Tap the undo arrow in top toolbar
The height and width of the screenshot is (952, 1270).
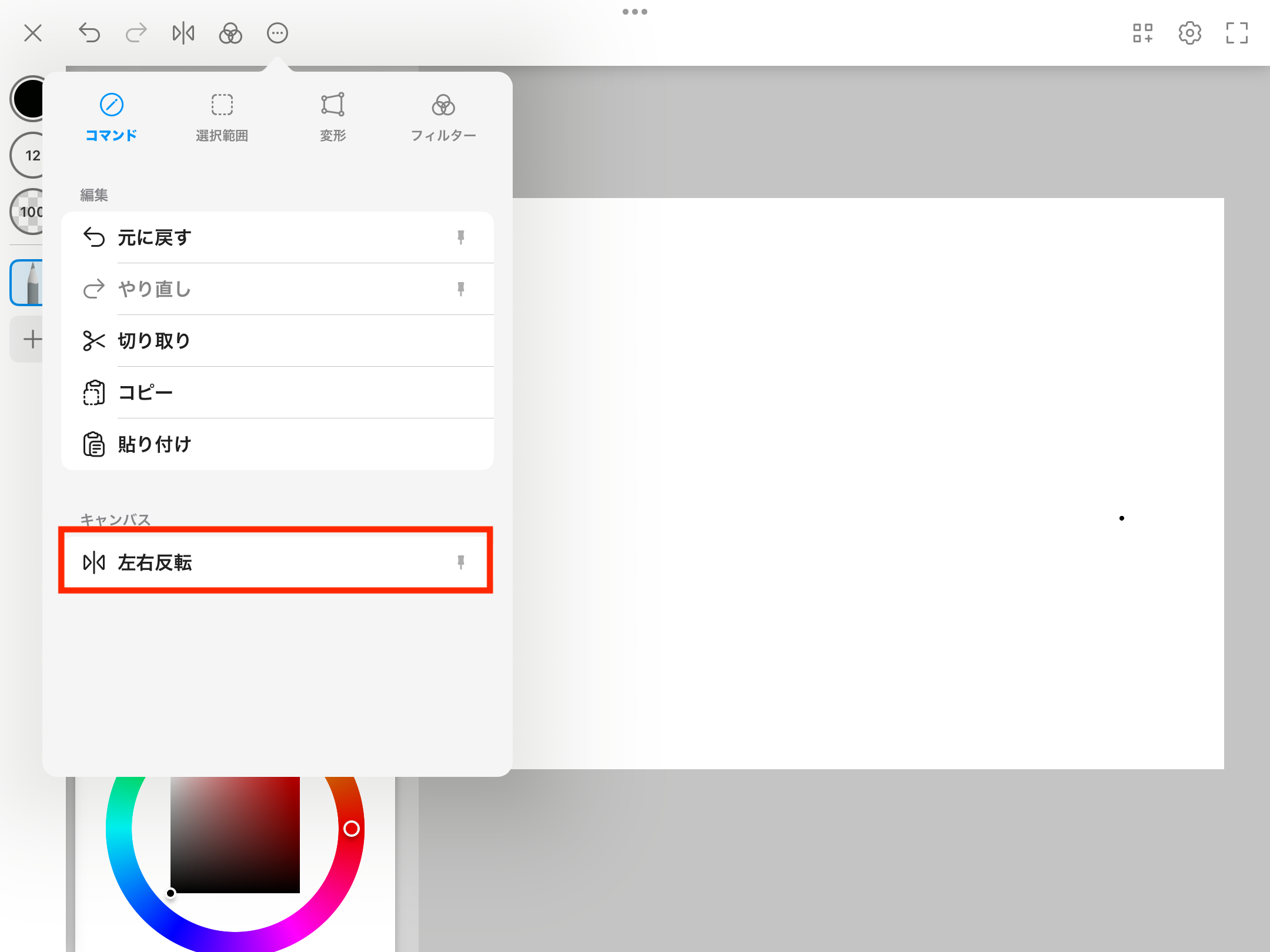coord(89,33)
